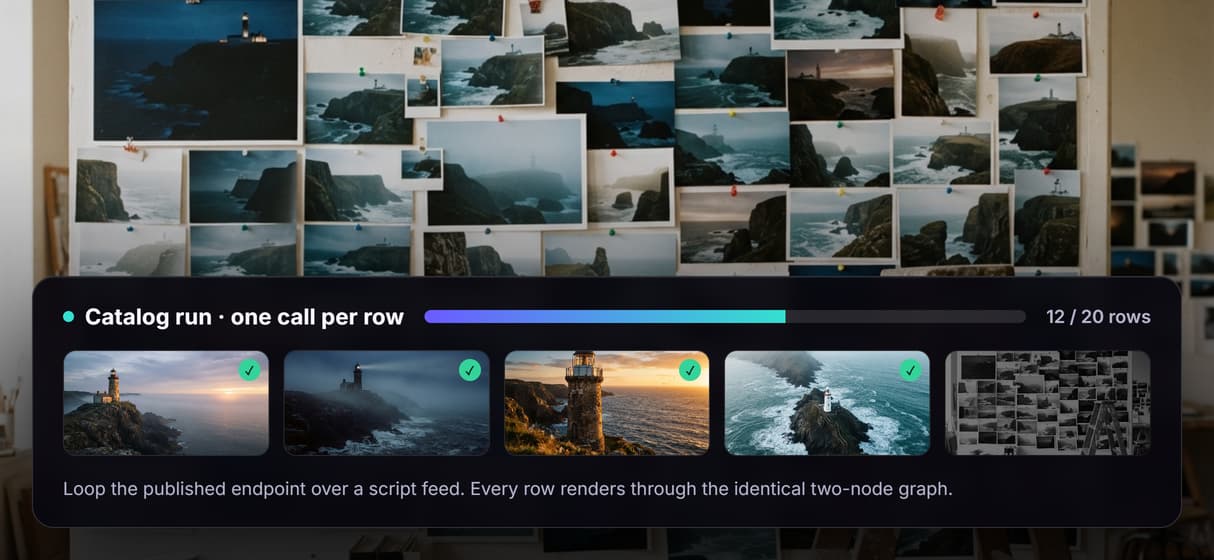Open the sunset lighthouse render thumbnail
Screen dimensions: 1214x560
pos(166,403)
